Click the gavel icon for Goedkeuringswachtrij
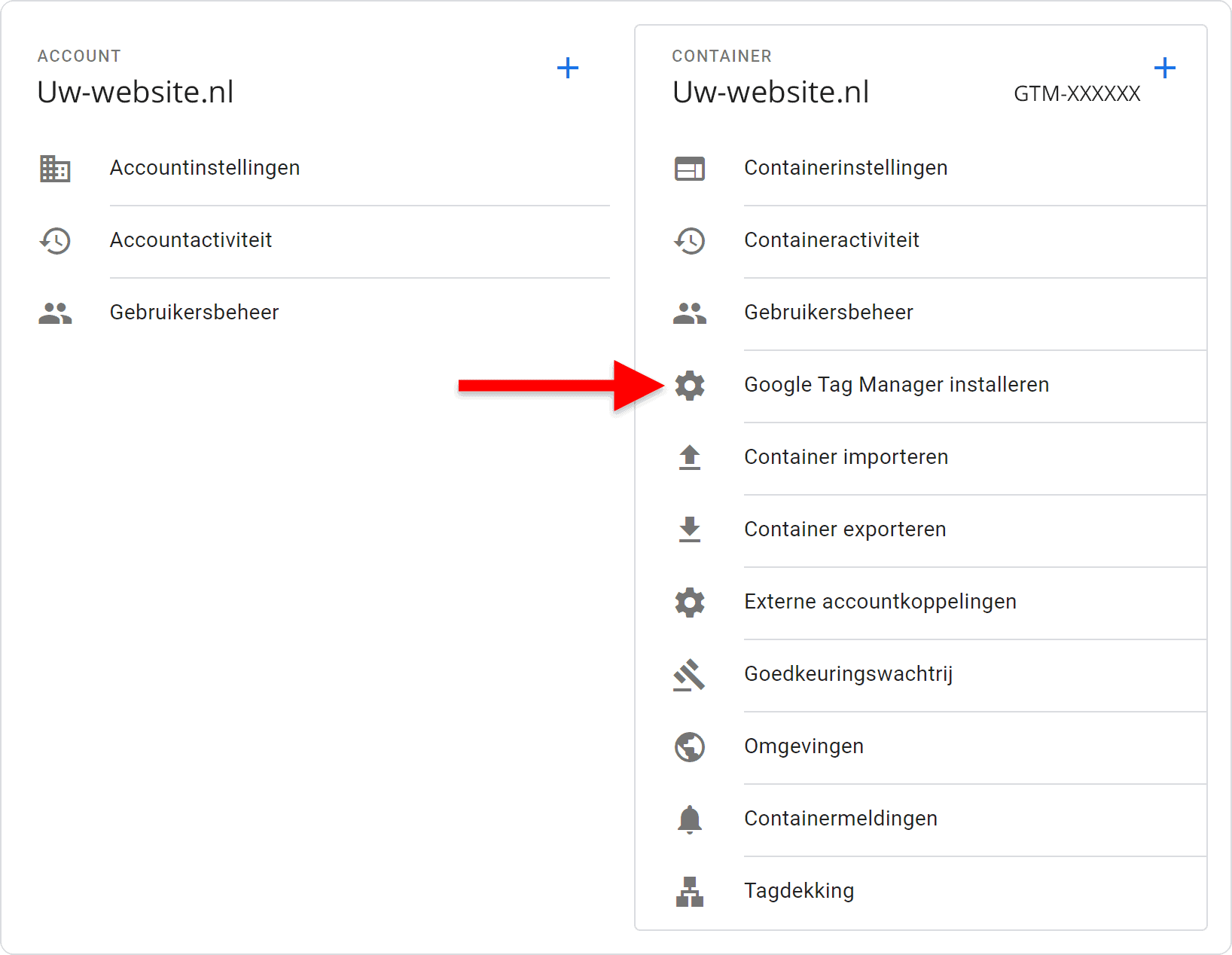Screen dimensions: 1232x955 click(689, 675)
